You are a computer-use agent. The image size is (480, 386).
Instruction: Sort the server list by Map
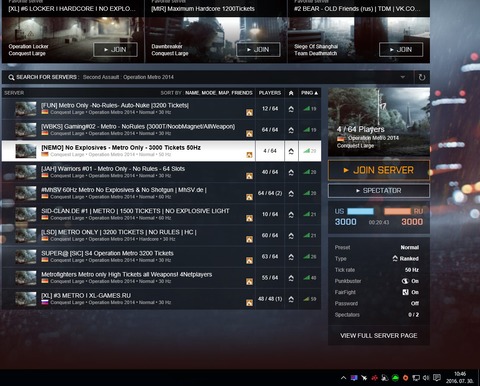223,93
